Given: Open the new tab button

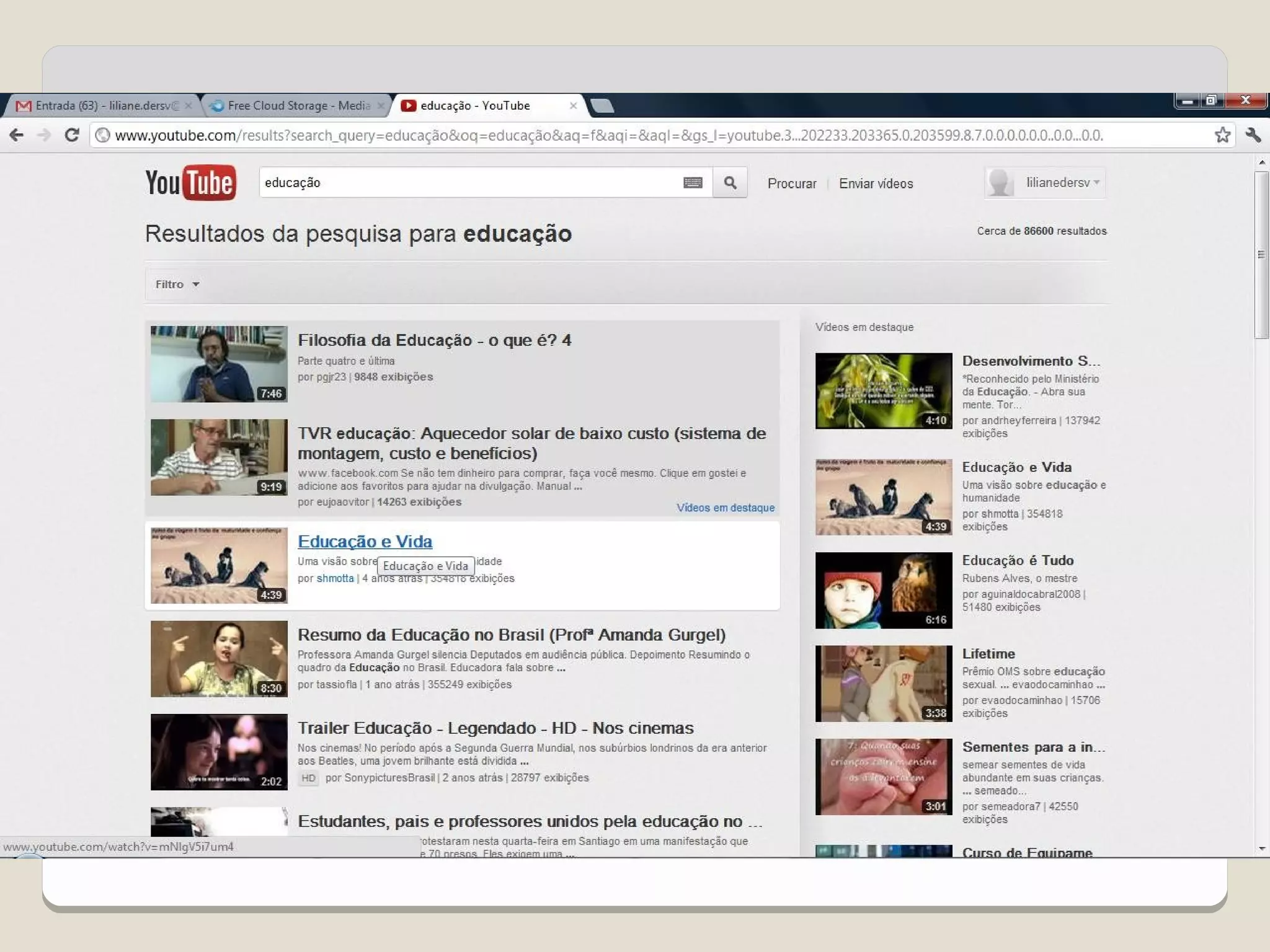Looking at the screenshot, I should (602, 106).
